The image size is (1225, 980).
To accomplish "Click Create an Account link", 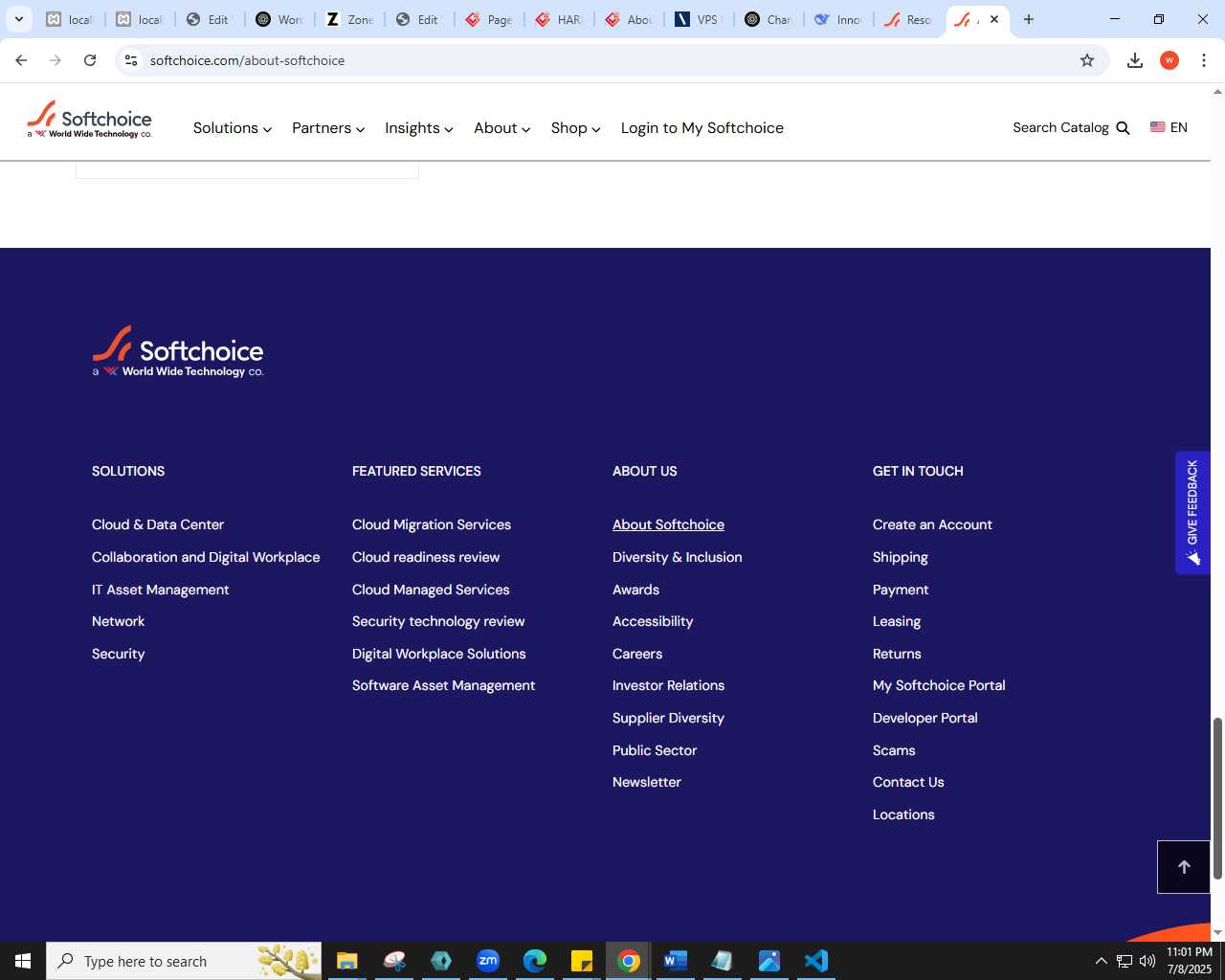I will coord(932,524).
